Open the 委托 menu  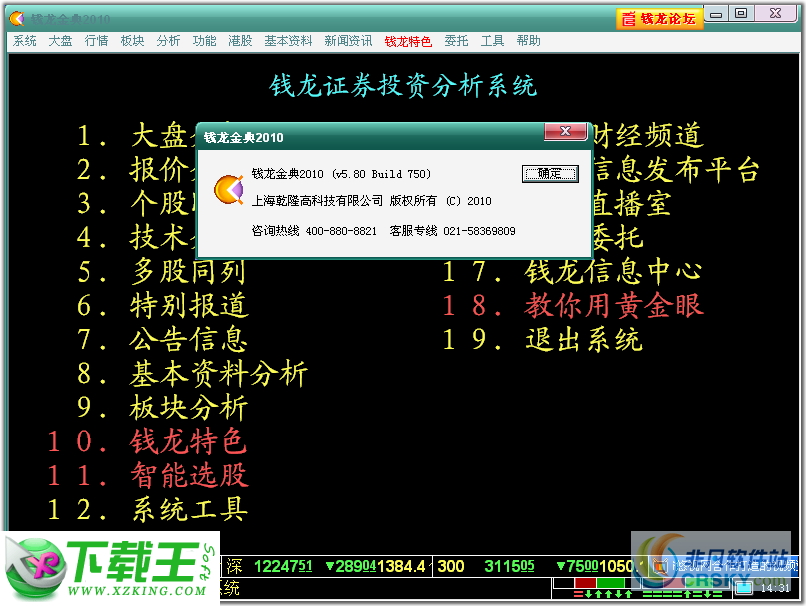(456, 41)
